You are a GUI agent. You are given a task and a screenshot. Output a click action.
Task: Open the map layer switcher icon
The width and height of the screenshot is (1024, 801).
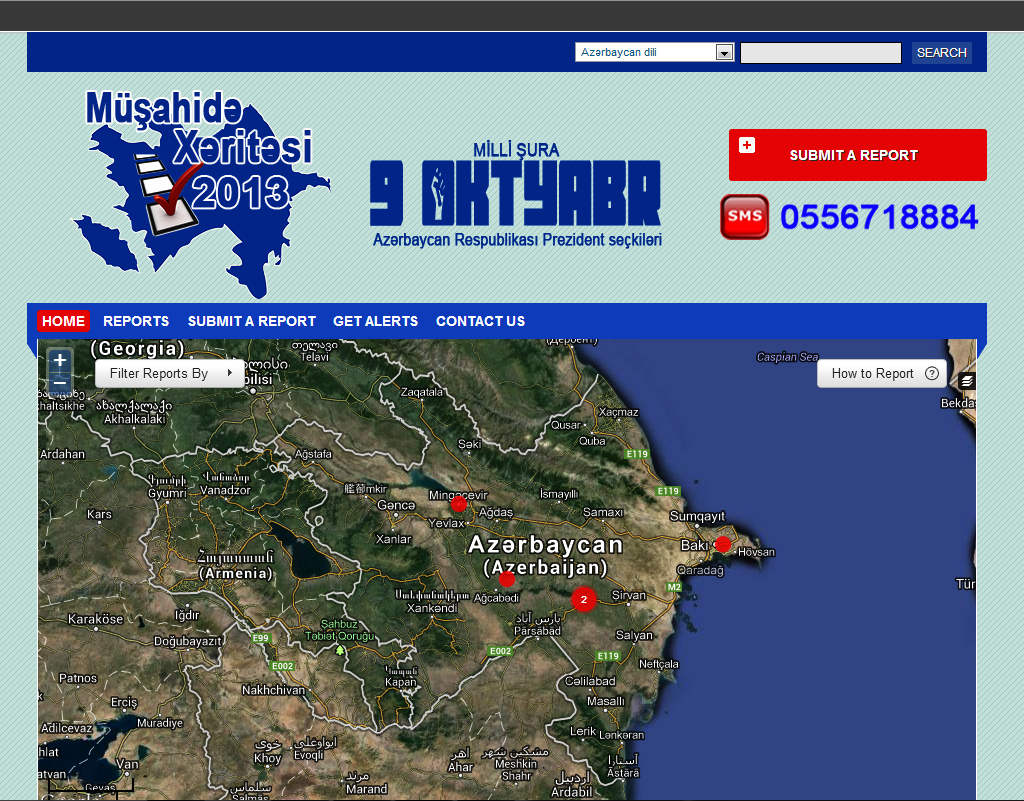pyautogui.click(x=967, y=381)
